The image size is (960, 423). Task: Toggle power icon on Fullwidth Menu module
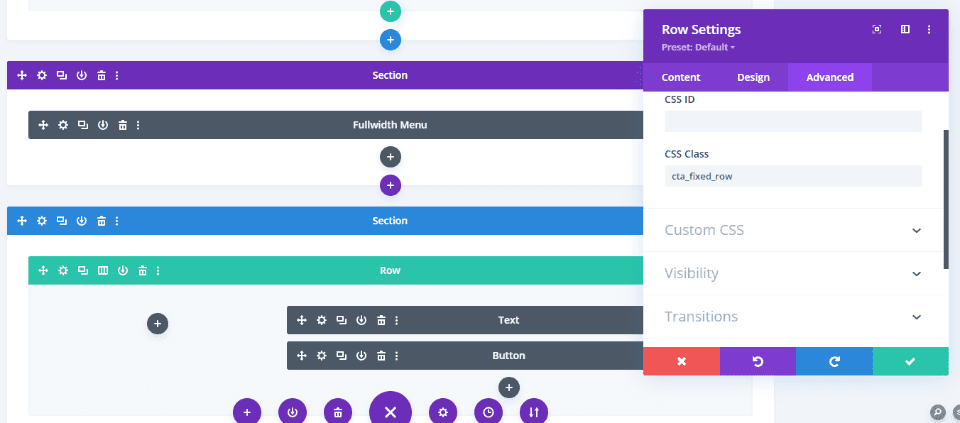coord(103,125)
